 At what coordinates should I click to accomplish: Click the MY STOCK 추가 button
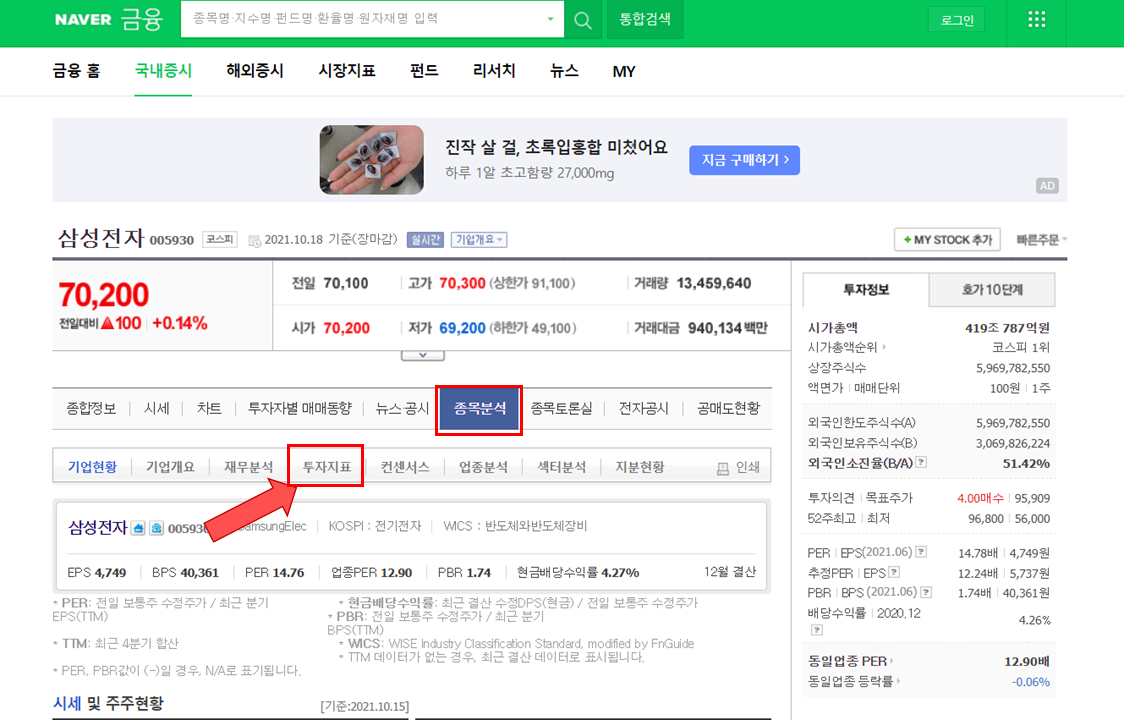[948, 240]
